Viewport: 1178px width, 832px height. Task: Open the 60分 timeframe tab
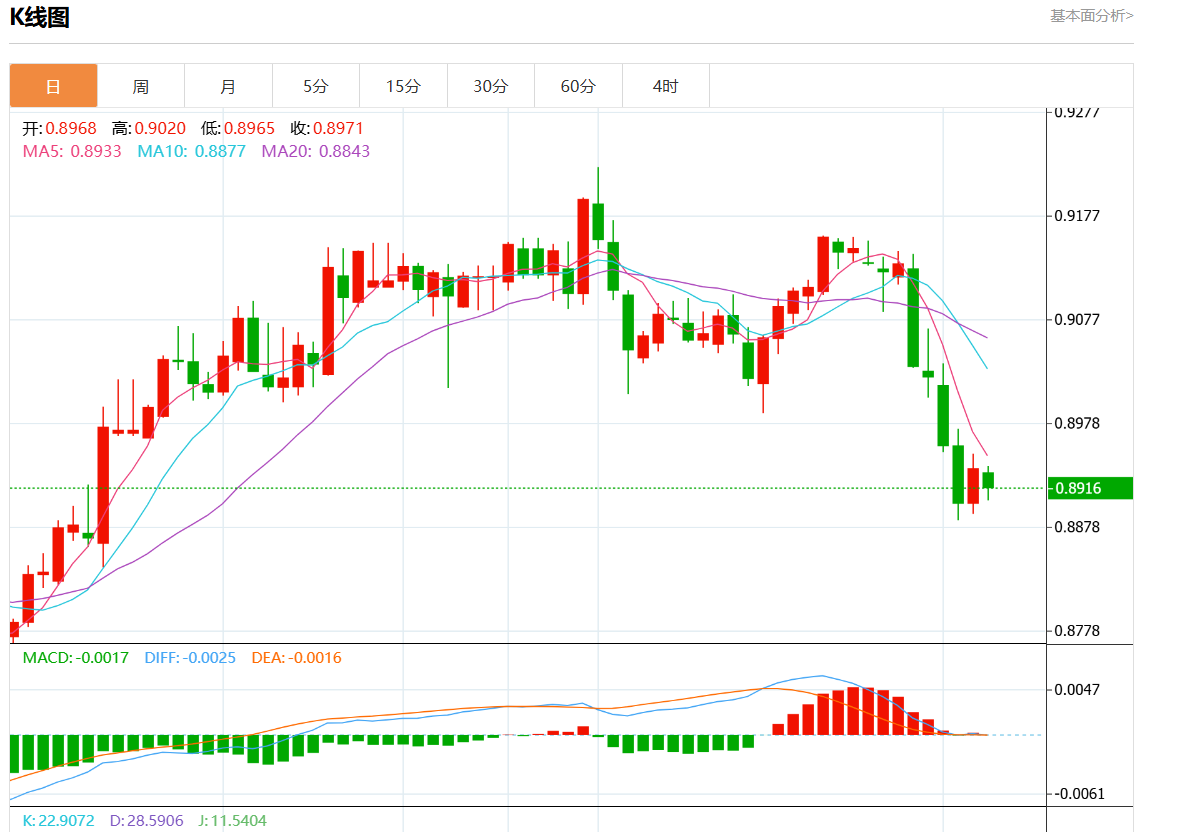[578, 86]
